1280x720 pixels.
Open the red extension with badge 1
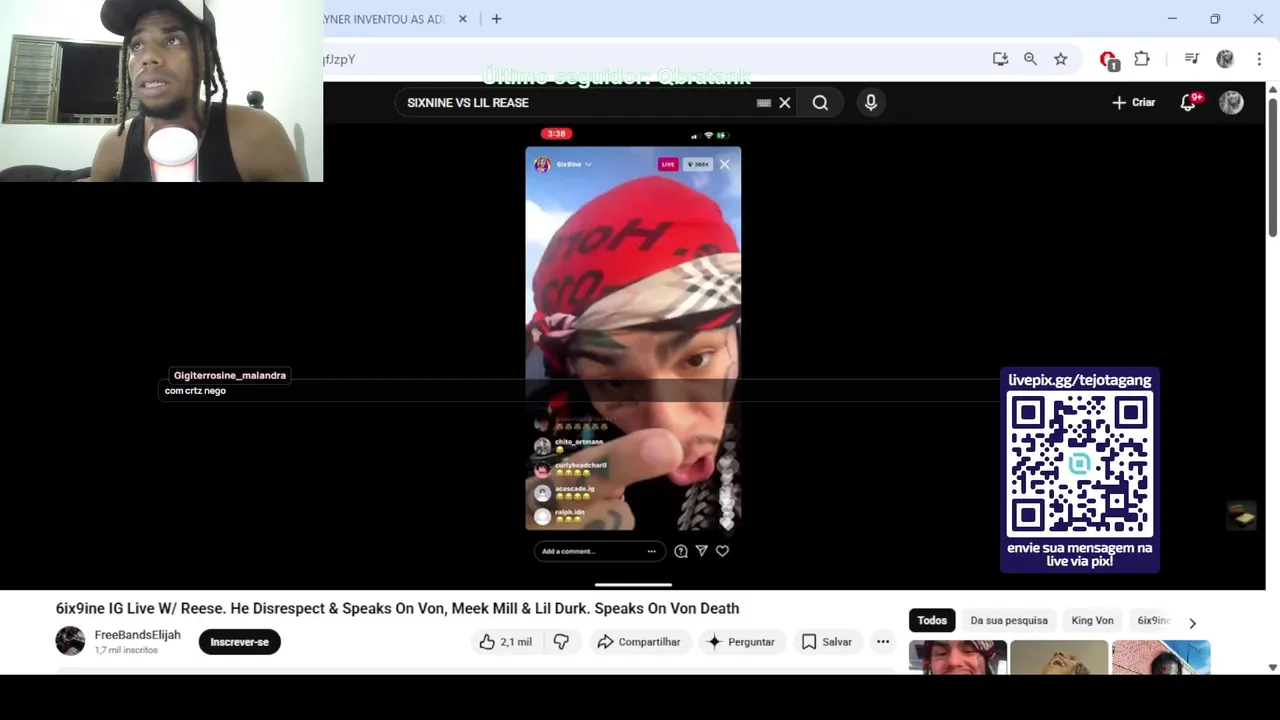pyautogui.click(x=1108, y=60)
